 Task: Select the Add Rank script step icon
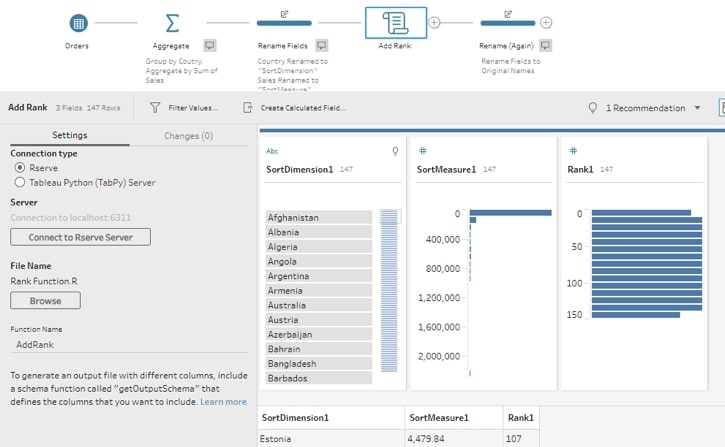click(x=395, y=23)
